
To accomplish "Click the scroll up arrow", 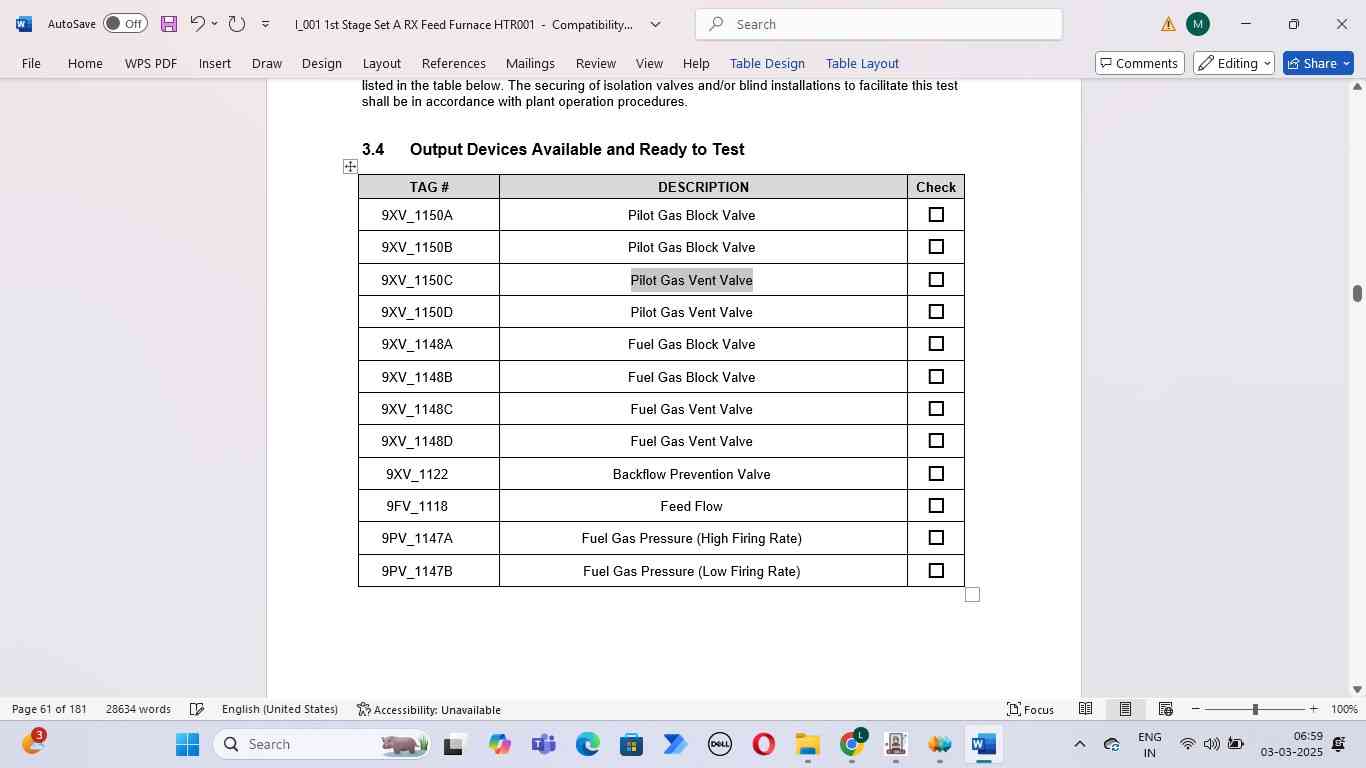I will coord(1357,86).
